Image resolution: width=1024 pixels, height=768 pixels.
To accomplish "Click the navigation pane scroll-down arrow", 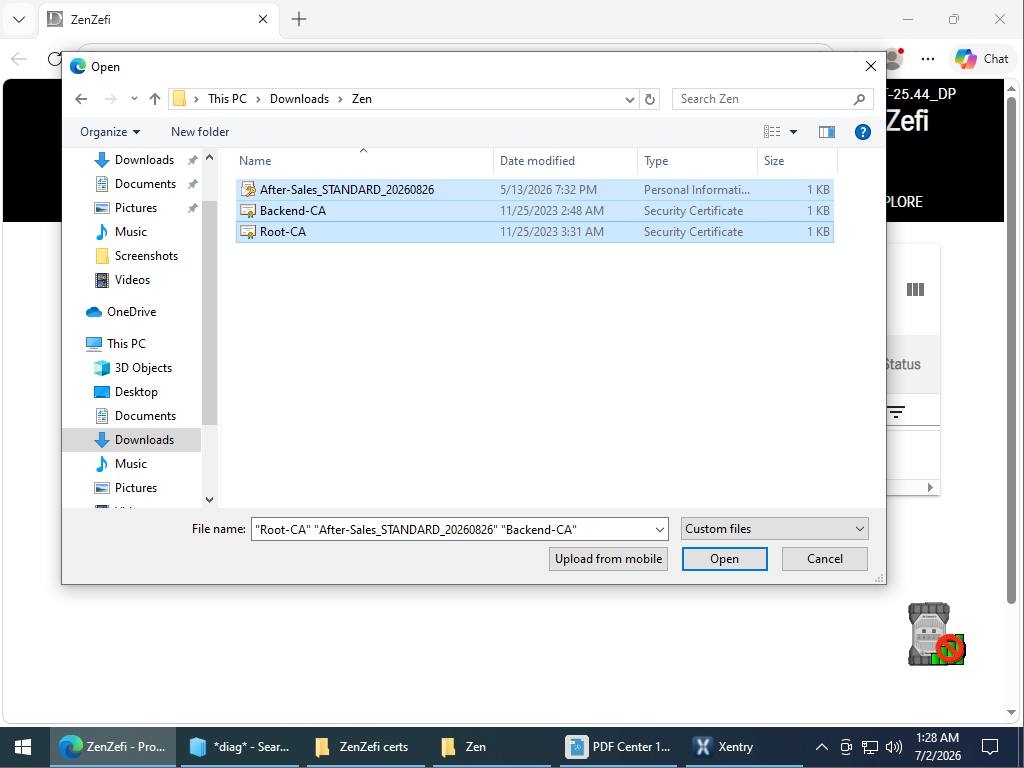I will [210, 500].
